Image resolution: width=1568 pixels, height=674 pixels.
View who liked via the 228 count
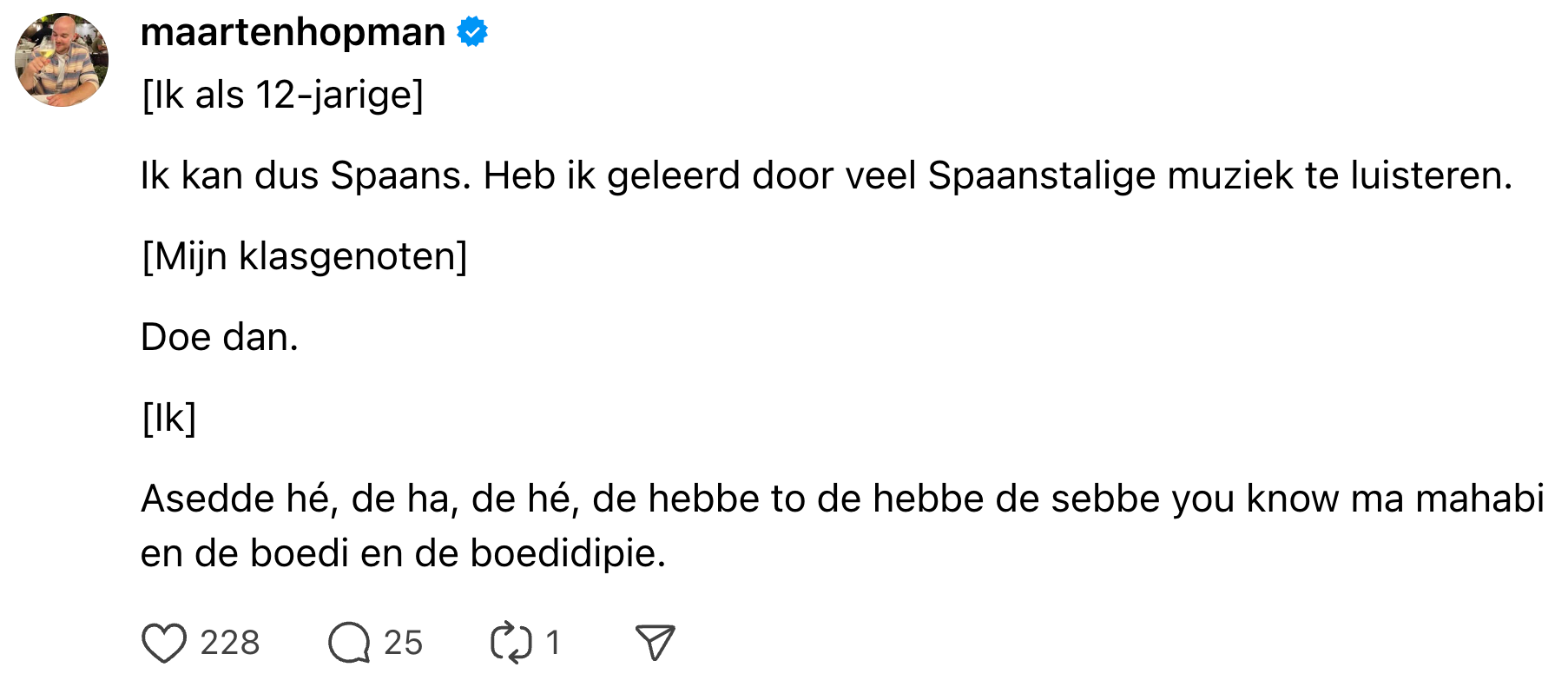click(230, 644)
